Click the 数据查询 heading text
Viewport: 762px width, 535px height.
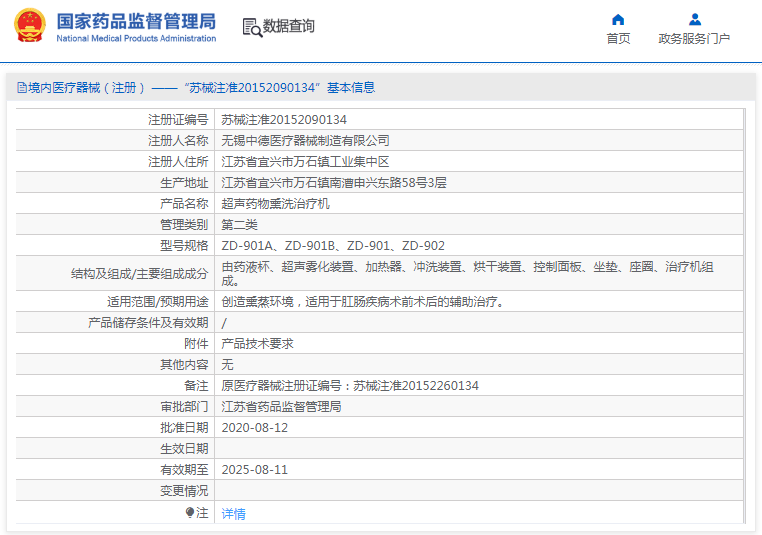[x=289, y=26]
